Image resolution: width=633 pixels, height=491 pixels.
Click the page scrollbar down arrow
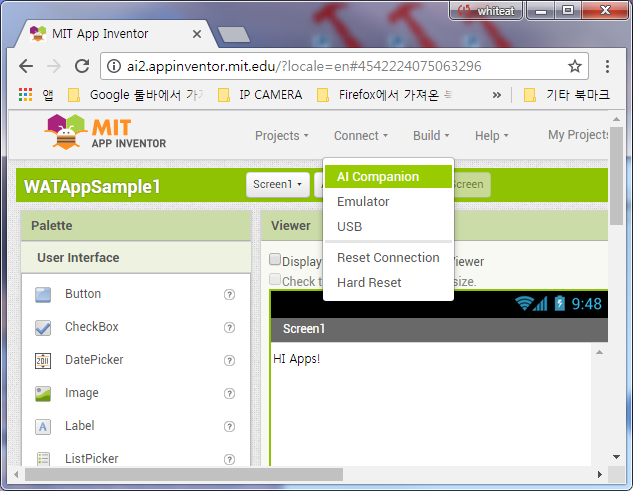click(x=616, y=457)
